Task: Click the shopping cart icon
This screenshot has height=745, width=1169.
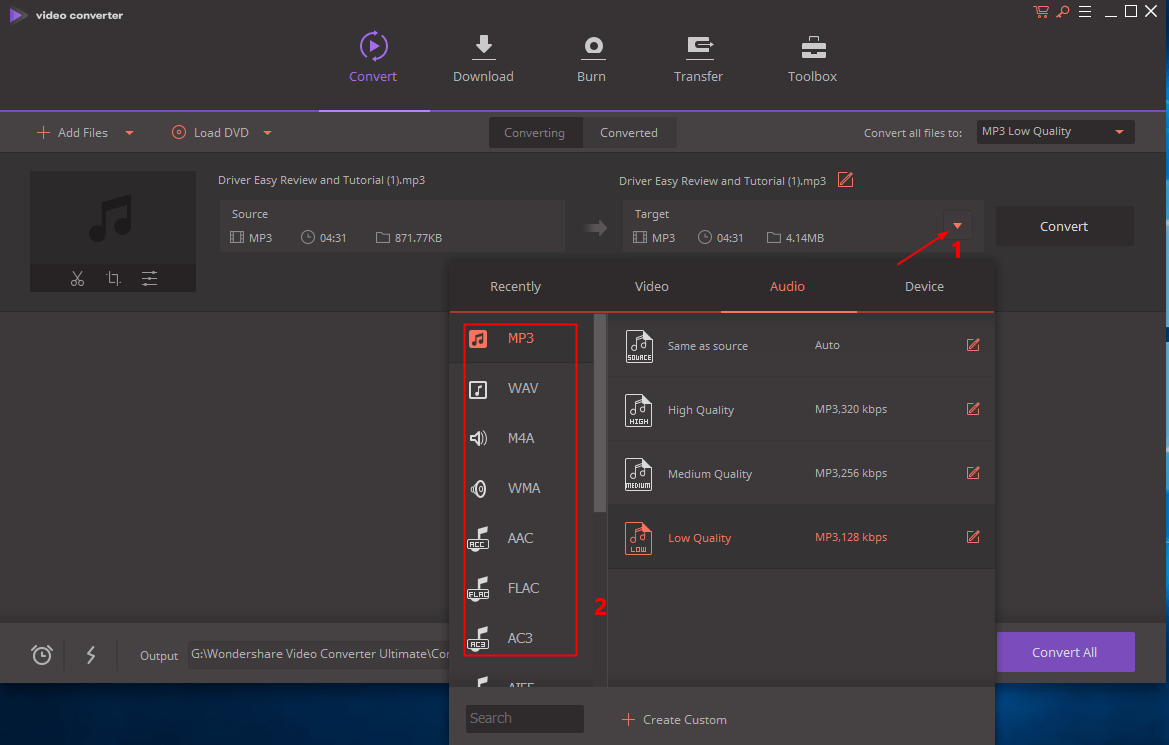Action: (1041, 11)
